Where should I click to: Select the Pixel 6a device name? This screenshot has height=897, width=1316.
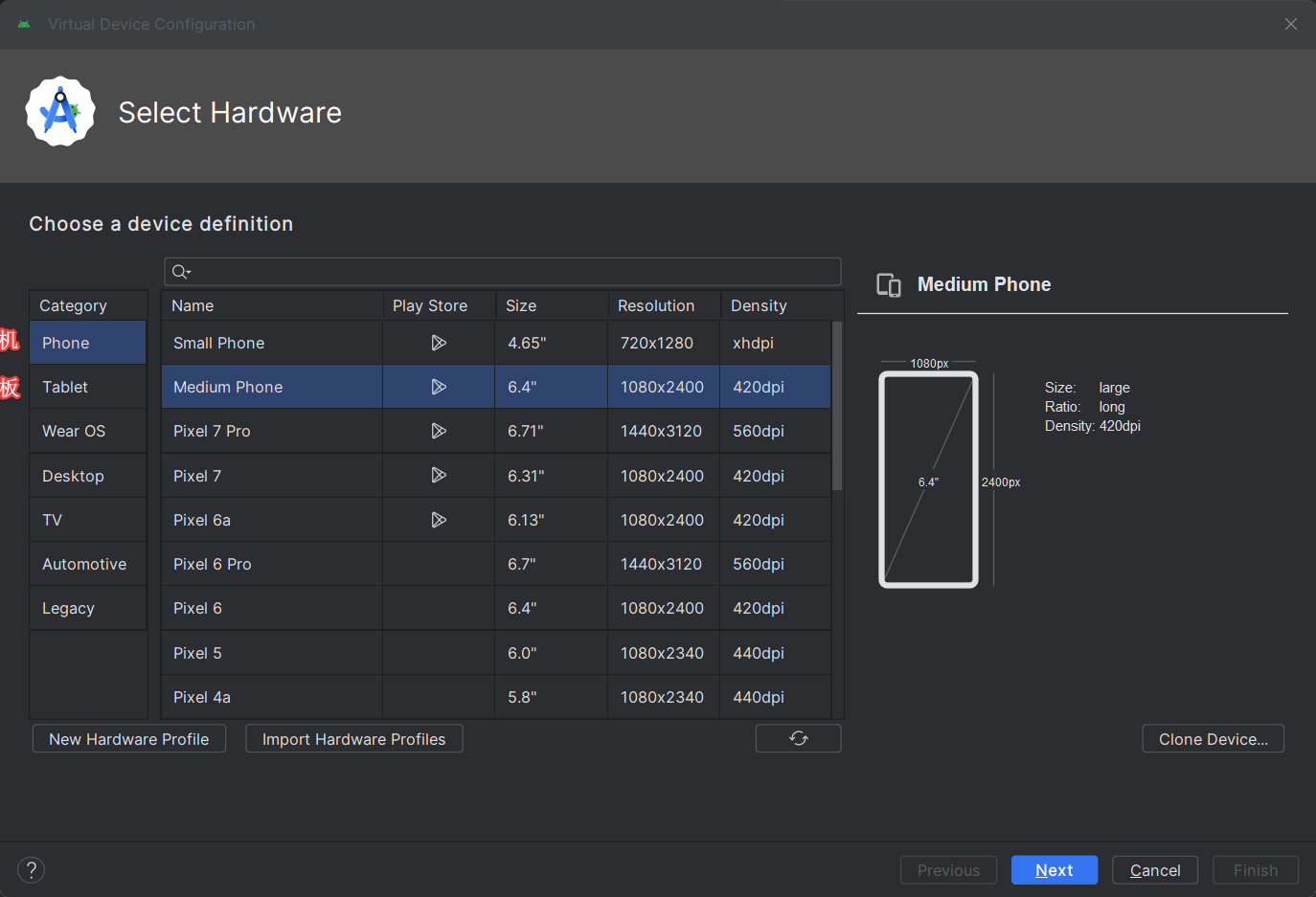(202, 520)
